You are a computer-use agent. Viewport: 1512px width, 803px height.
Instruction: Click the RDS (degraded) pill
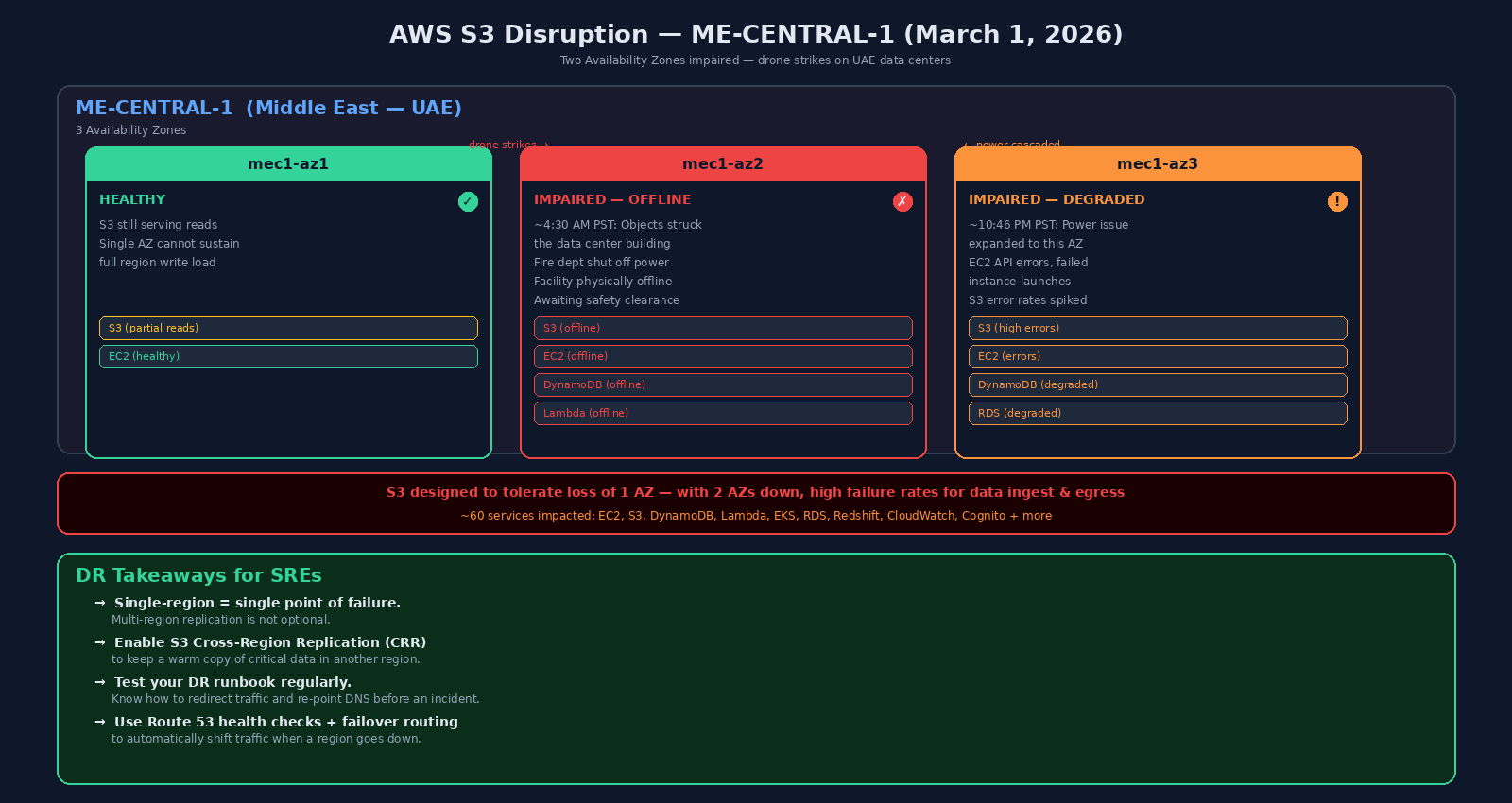(x=1158, y=413)
